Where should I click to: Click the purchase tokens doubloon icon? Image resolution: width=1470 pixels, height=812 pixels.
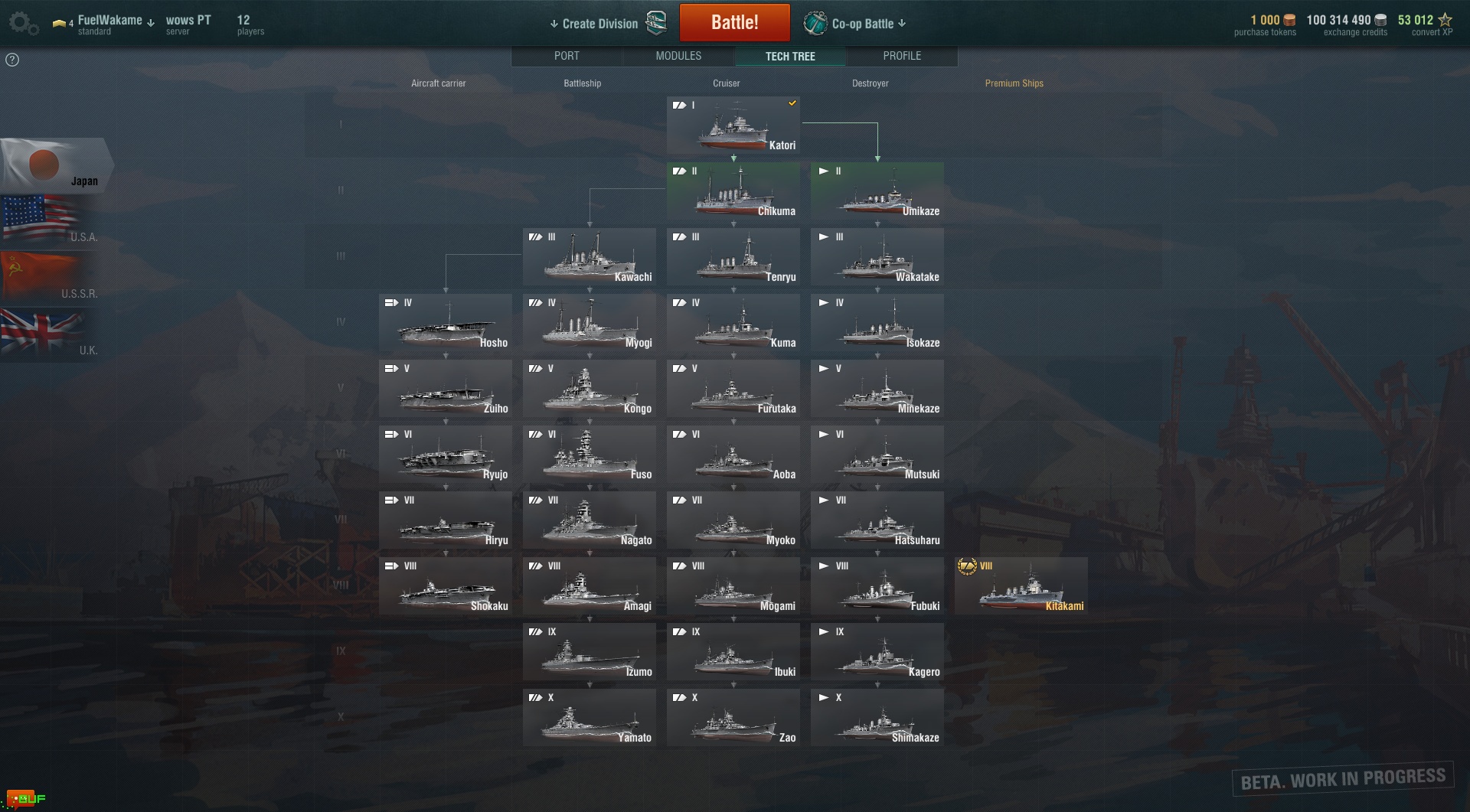coord(1289,21)
